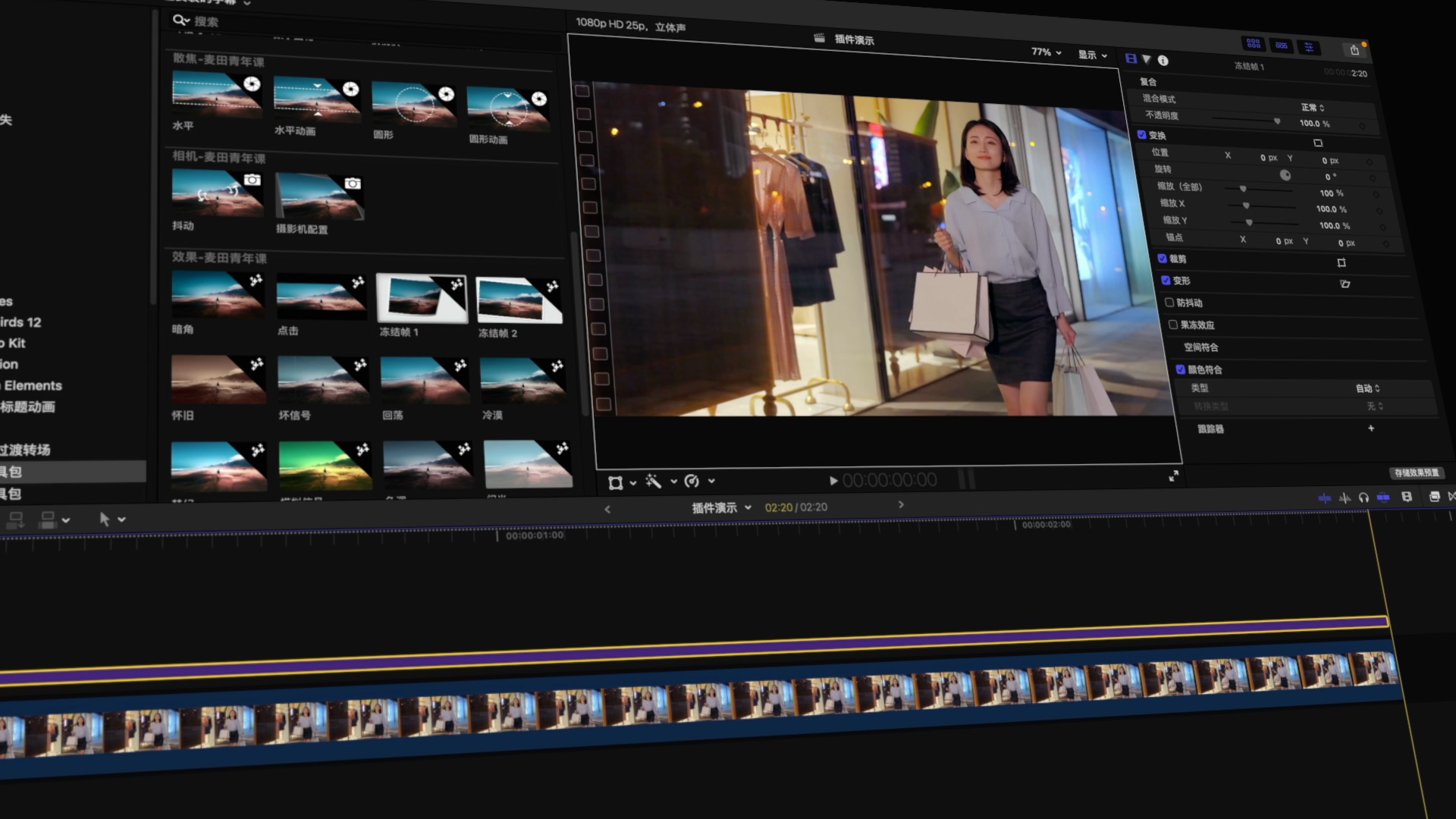Open the 混合模式 正常 dropdown
The width and height of the screenshot is (1456, 819).
coord(1313,108)
